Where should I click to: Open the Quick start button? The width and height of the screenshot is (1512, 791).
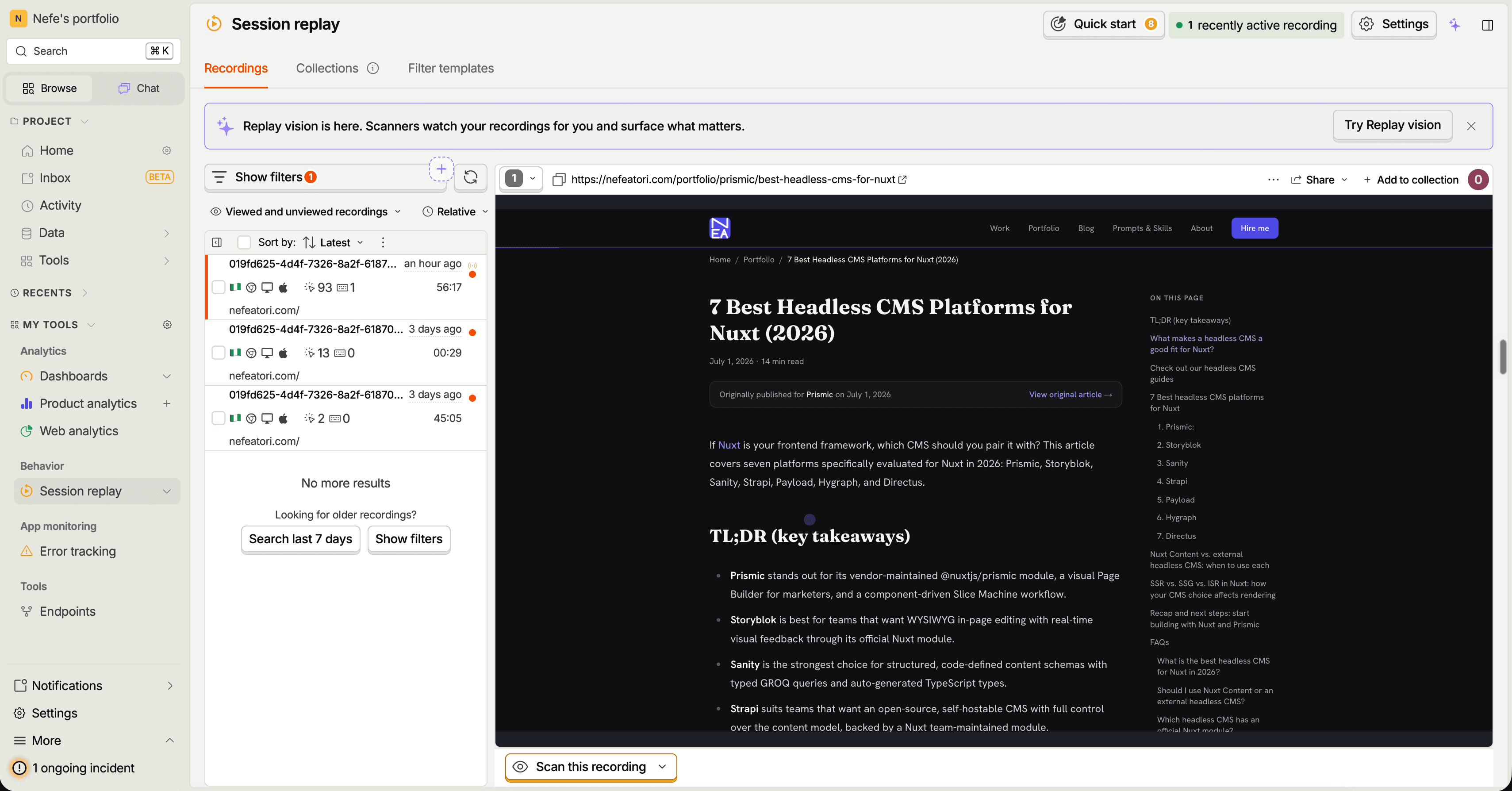coord(1104,24)
